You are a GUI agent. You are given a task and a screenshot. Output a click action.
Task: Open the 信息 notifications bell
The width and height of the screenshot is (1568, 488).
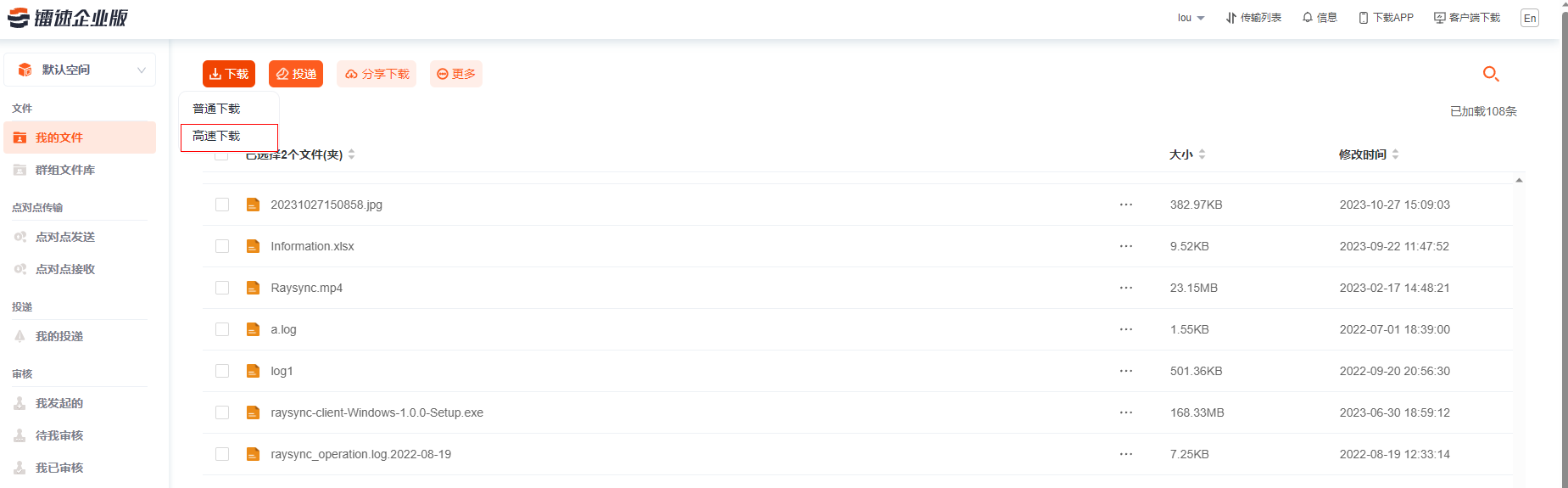(1320, 18)
